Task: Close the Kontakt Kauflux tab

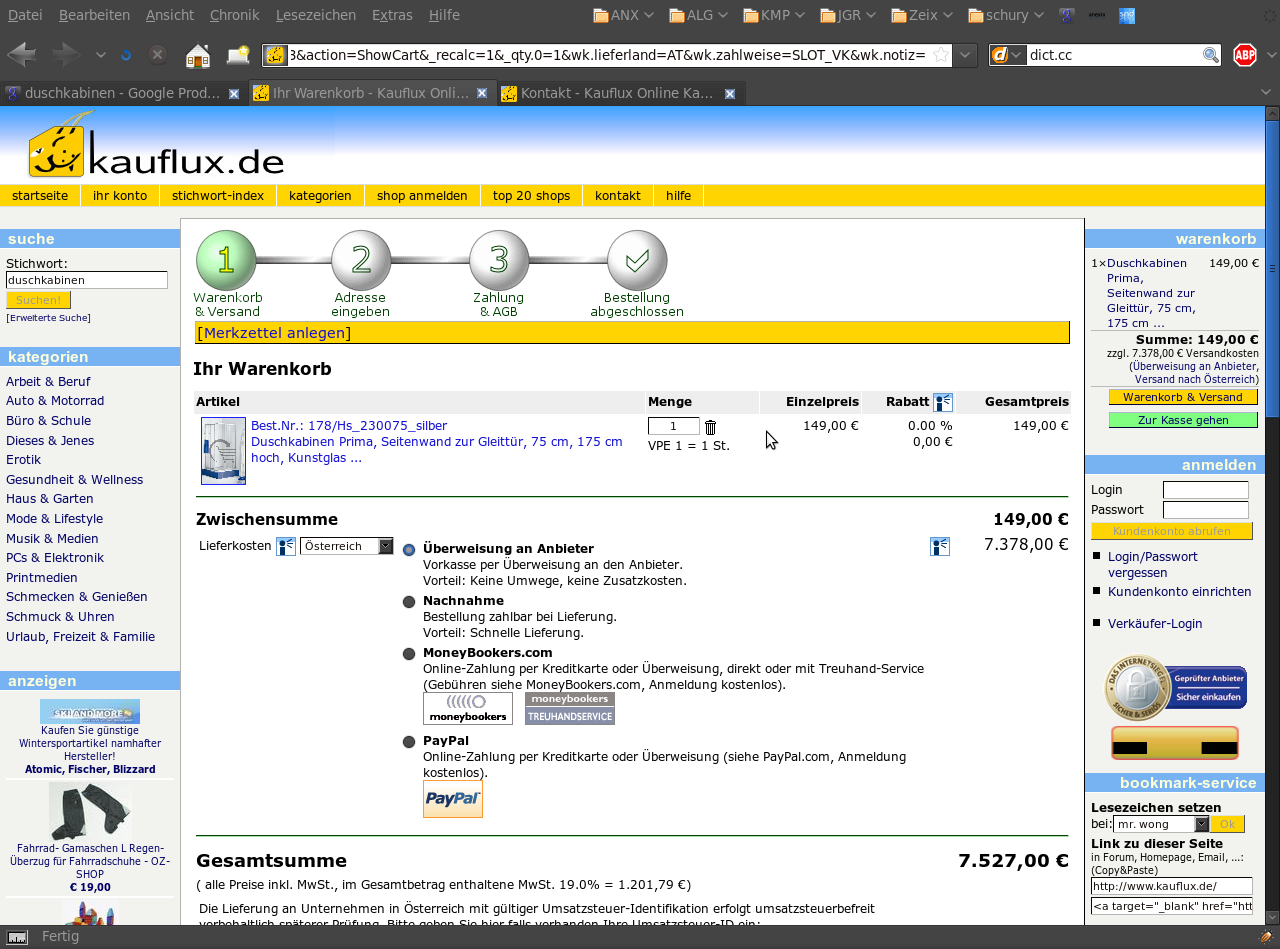Action: 730,94
